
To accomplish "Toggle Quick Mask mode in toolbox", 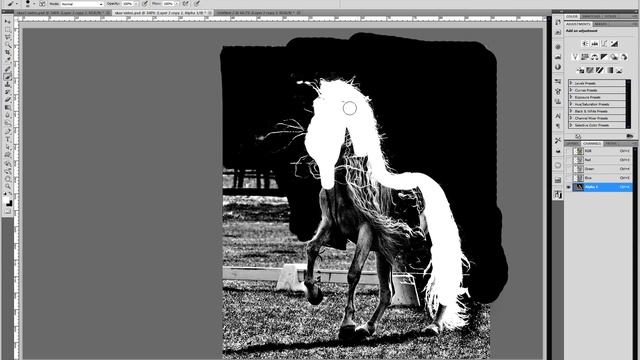I will click(x=7, y=211).
